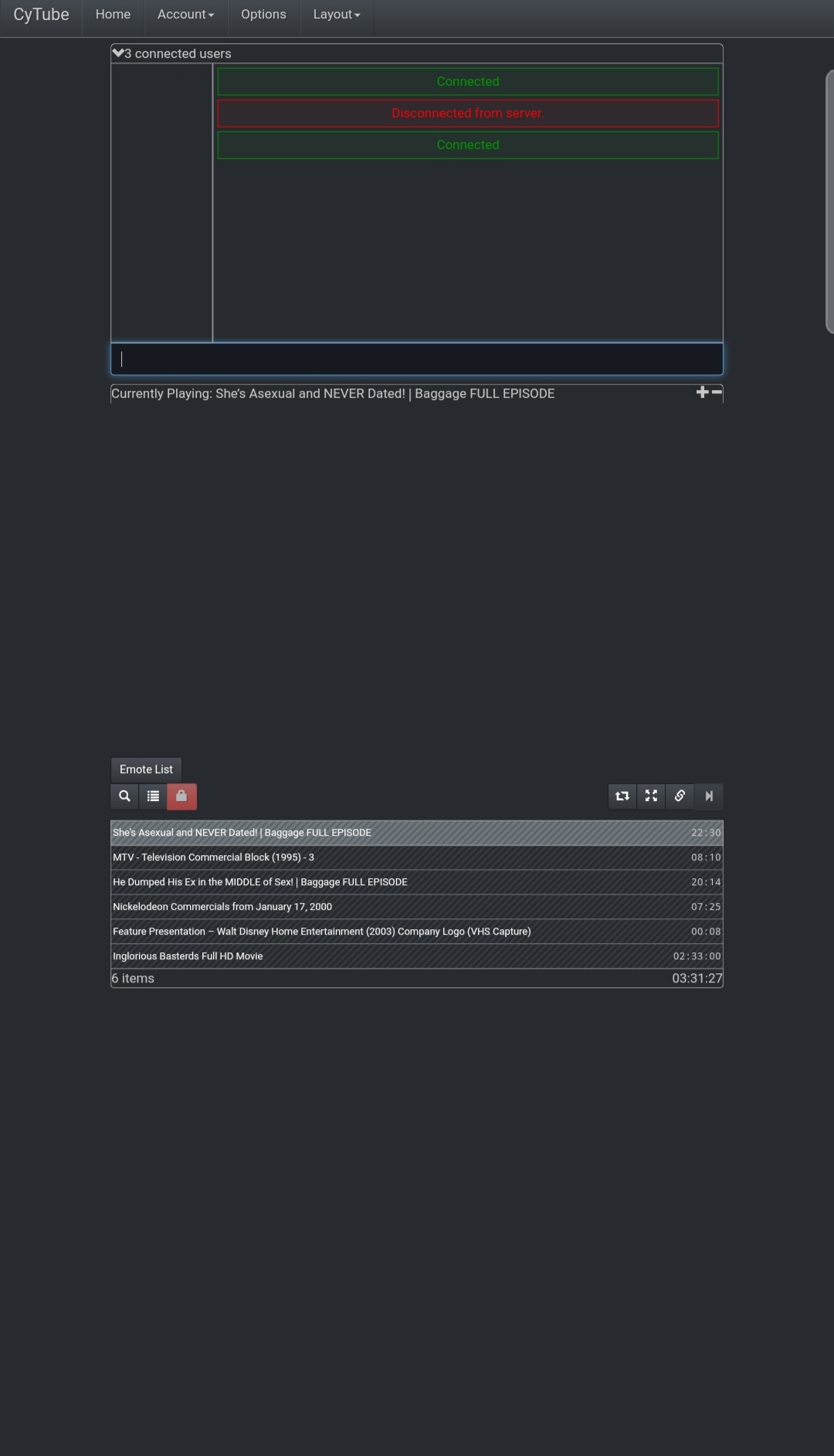834x1456 pixels.
Task: Collapse the connected users list chevron
Action: pyautogui.click(x=117, y=53)
